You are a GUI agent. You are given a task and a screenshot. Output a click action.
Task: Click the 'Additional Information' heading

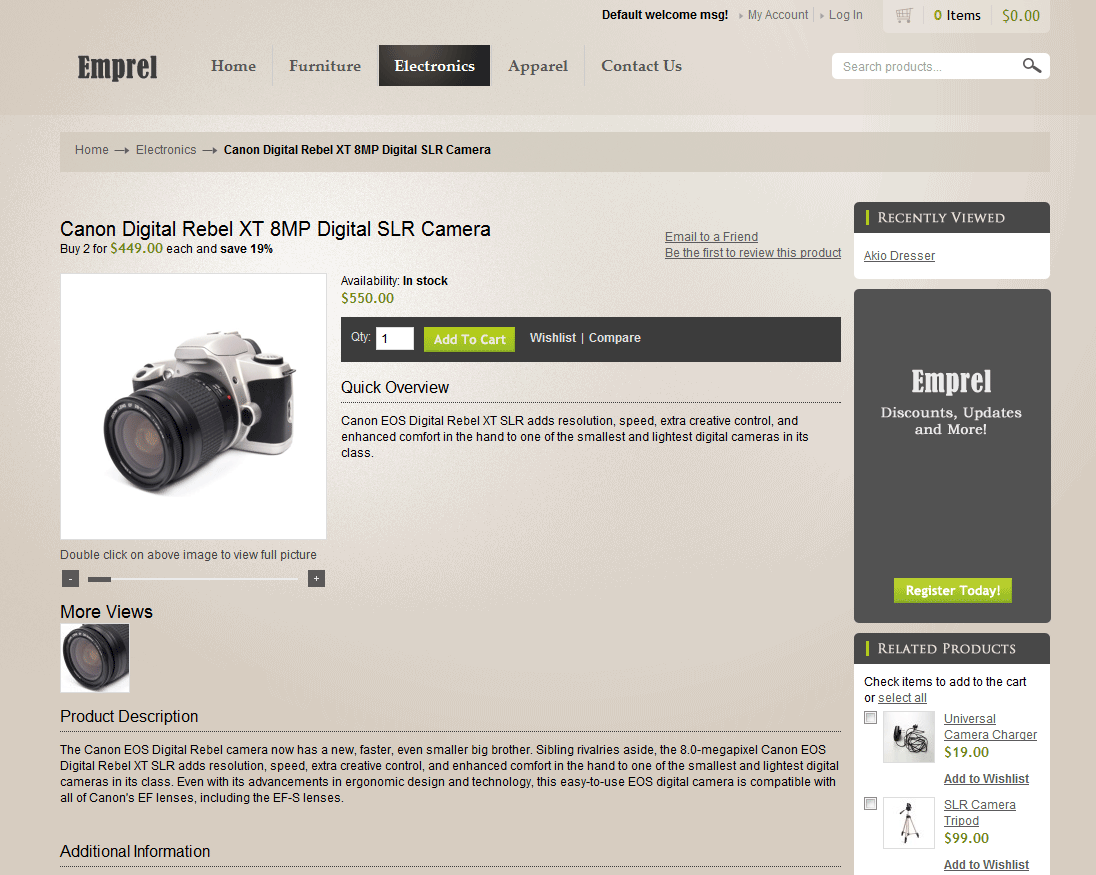click(135, 851)
